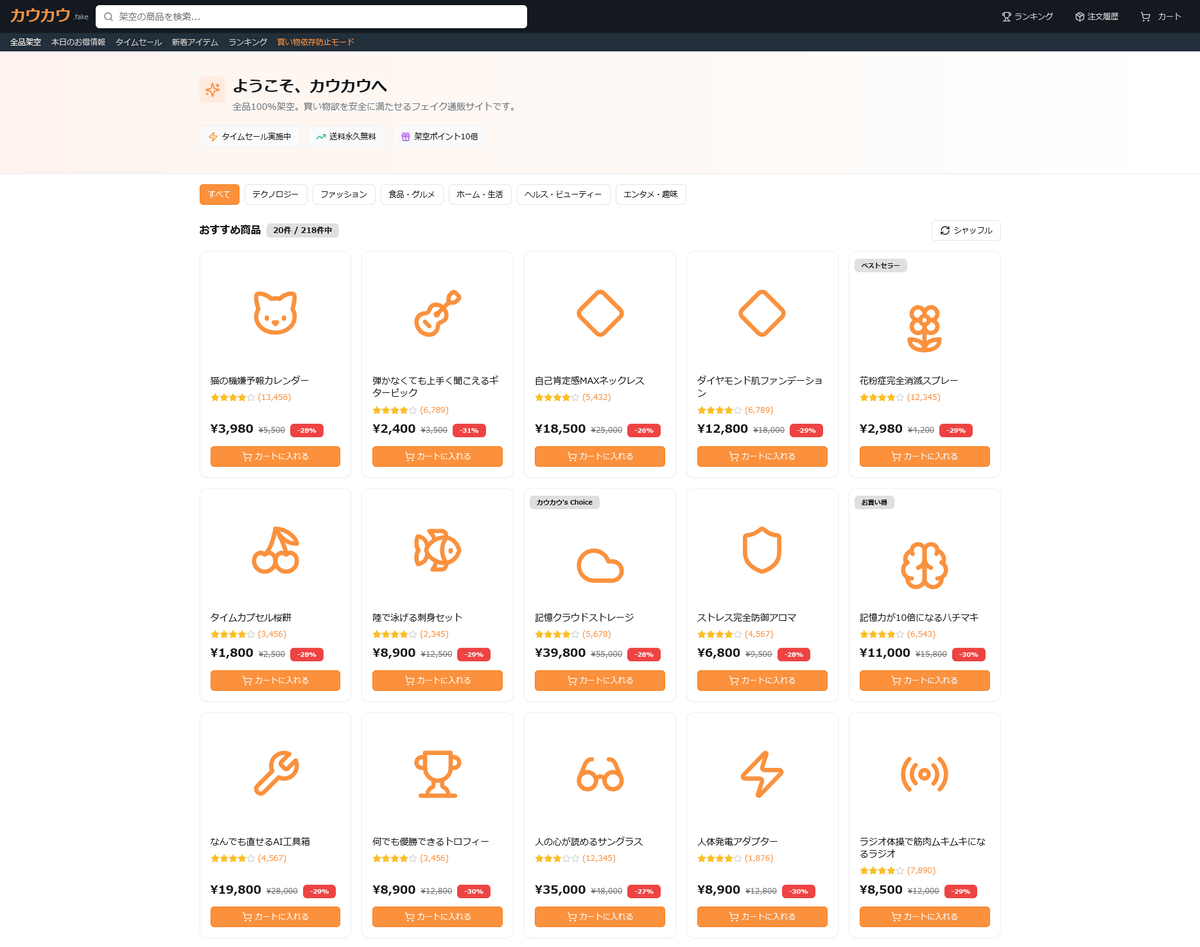Choose the ヘルス・ビューティー category chip
This screenshot has height=947, width=1200.
pyautogui.click(x=563, y=194)
